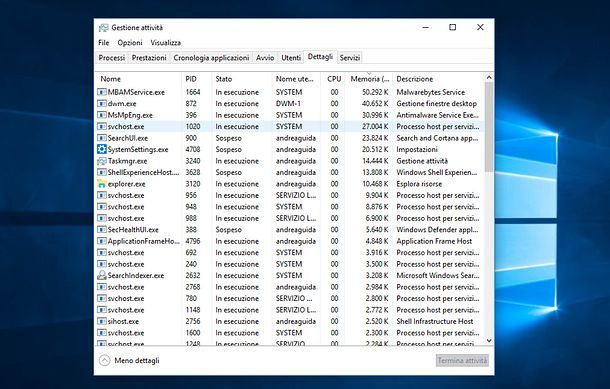The height and width of the screenshot is (389, 610).
Task: Click icon of svchost.exe PID 2768
Action: [102, 287]
